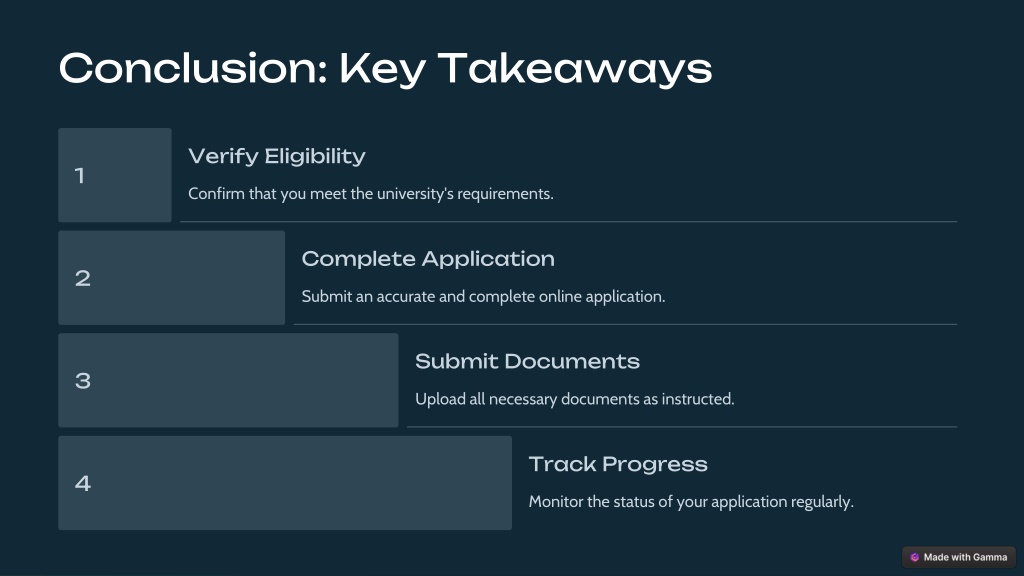Select the Track Progress heading

618,464
